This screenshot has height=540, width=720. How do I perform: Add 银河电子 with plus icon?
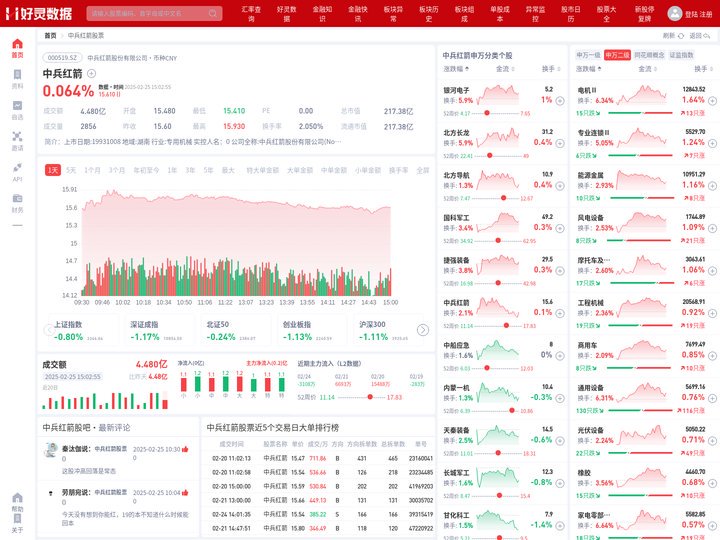[560, 101]
